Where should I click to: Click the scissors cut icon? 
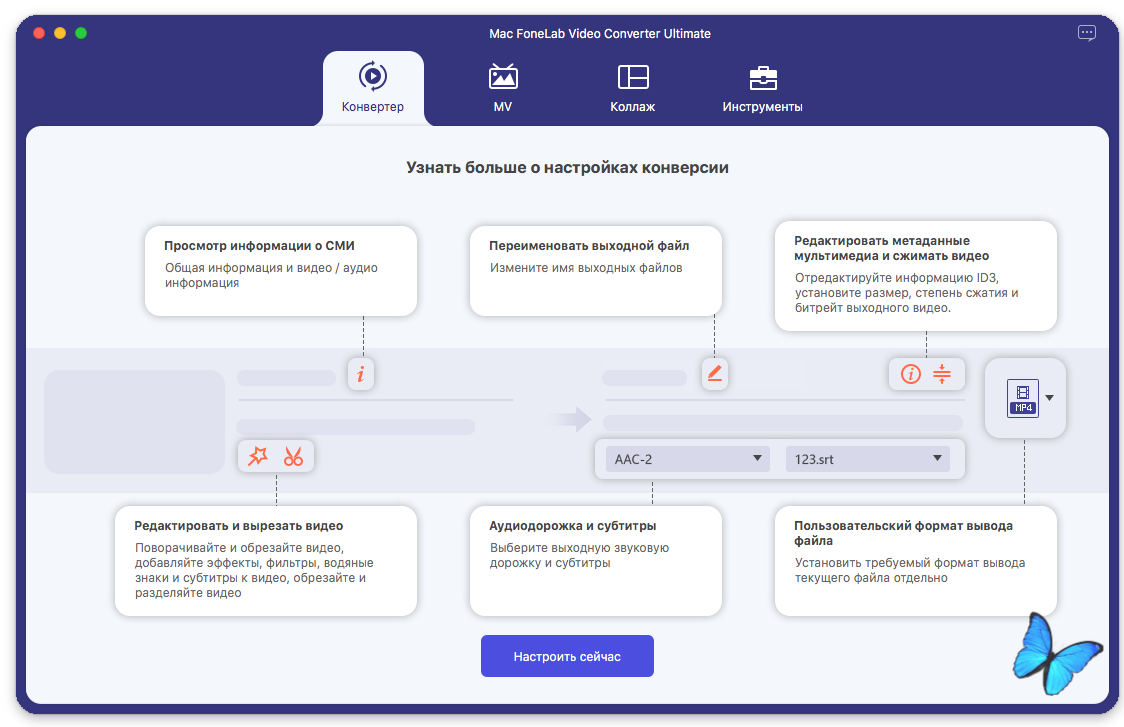point(293,456)
